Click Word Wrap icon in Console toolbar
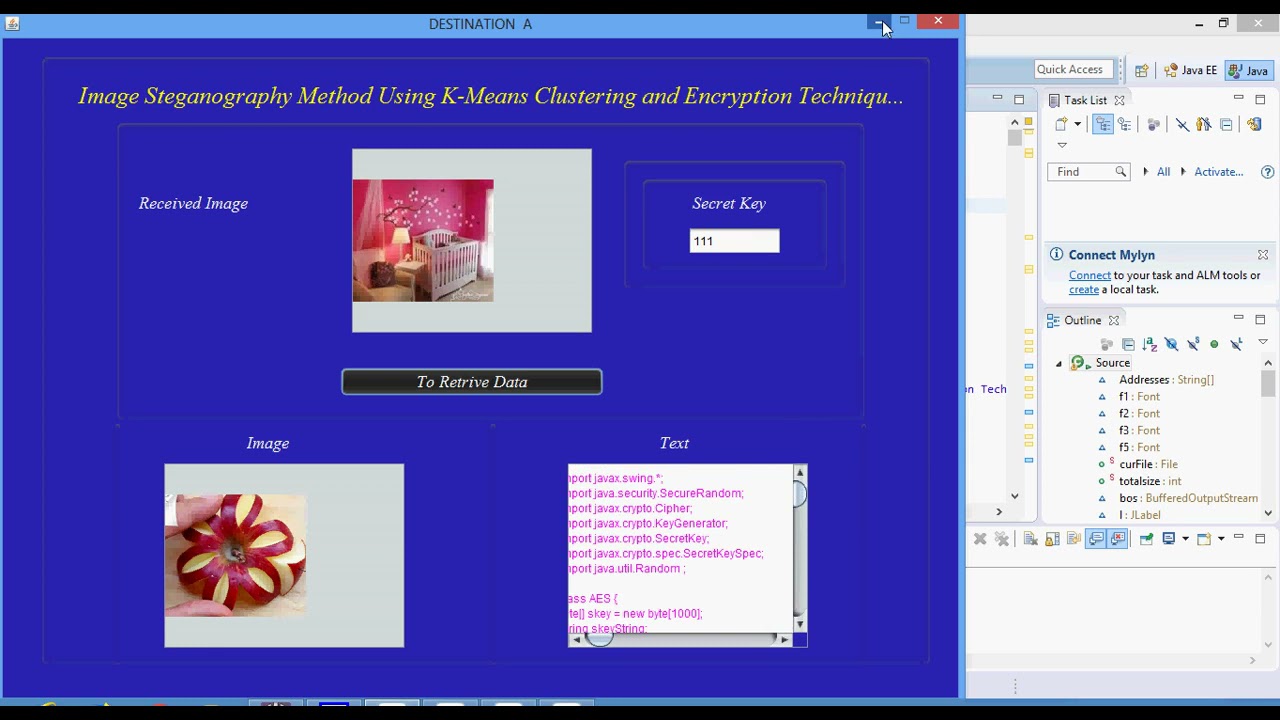1280x720 pixels. pyautogui.click(x=1074, y=539)
